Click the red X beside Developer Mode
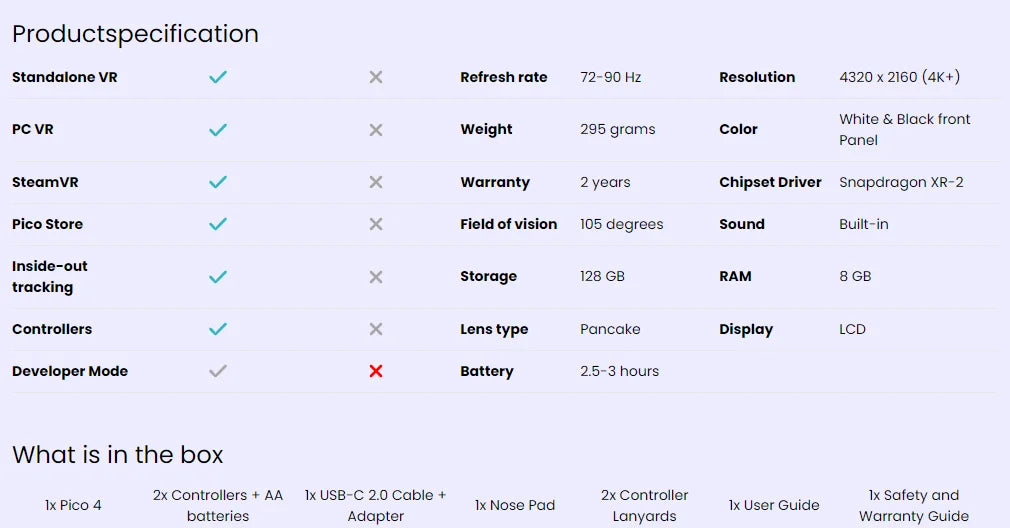This screenshot has width=1010, height=528. point(376,371)
